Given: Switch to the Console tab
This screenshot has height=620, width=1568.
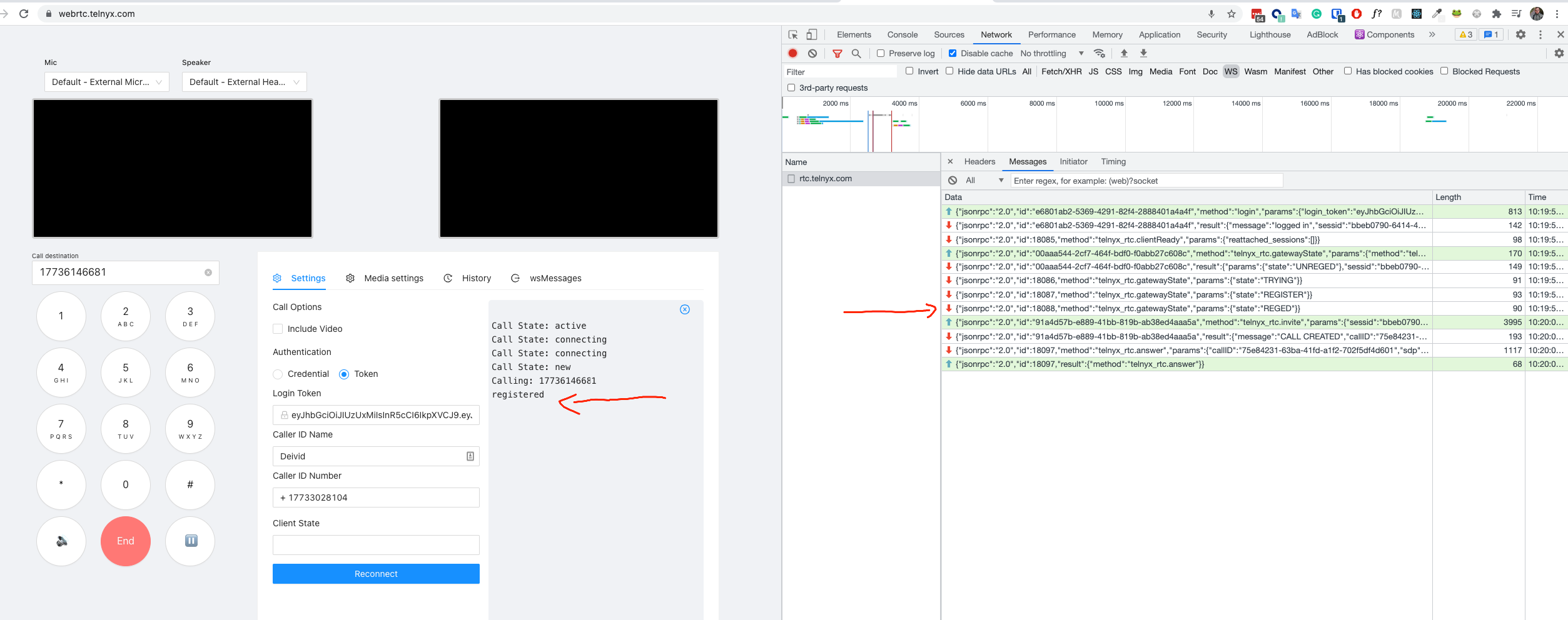Looking at the screenshot, I should [902, 34].
